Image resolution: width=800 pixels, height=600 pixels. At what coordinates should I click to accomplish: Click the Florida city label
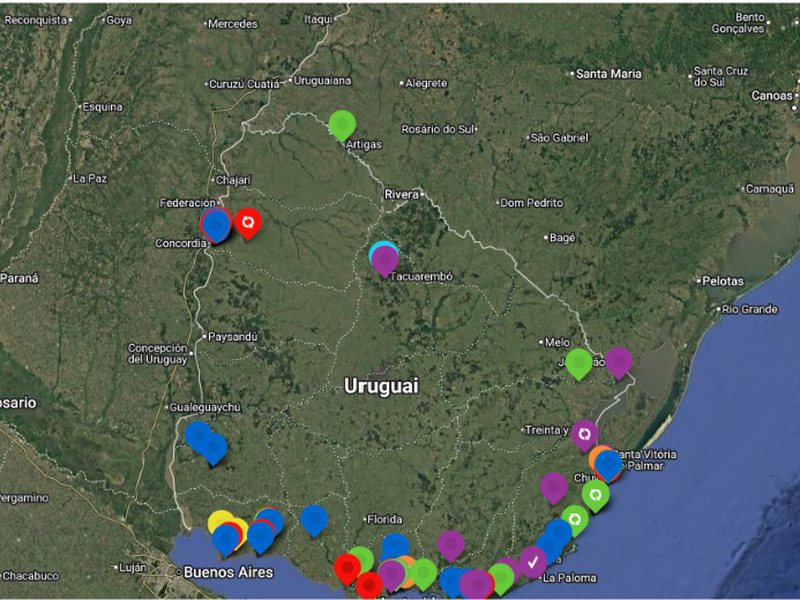[x=385, y=519]
